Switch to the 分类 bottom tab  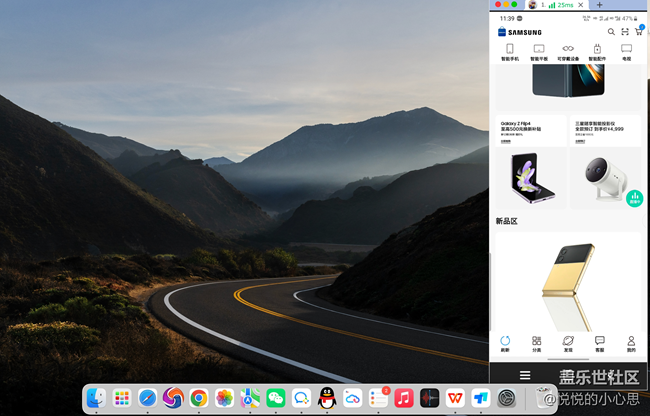pos(536,343)
